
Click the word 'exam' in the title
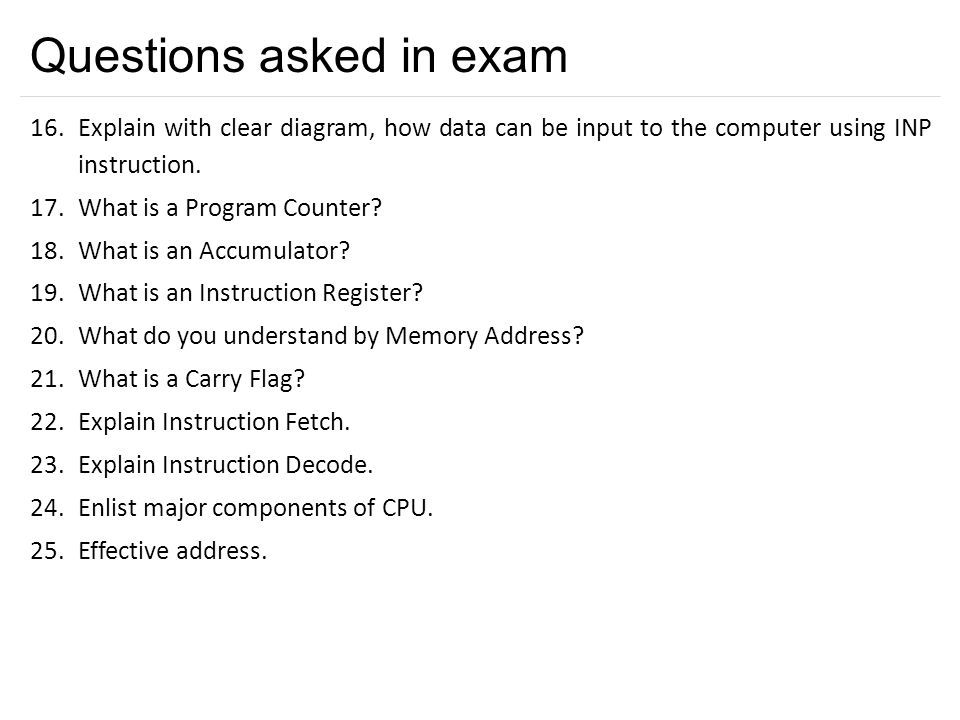pyautogui.click(x=509, y=57)
